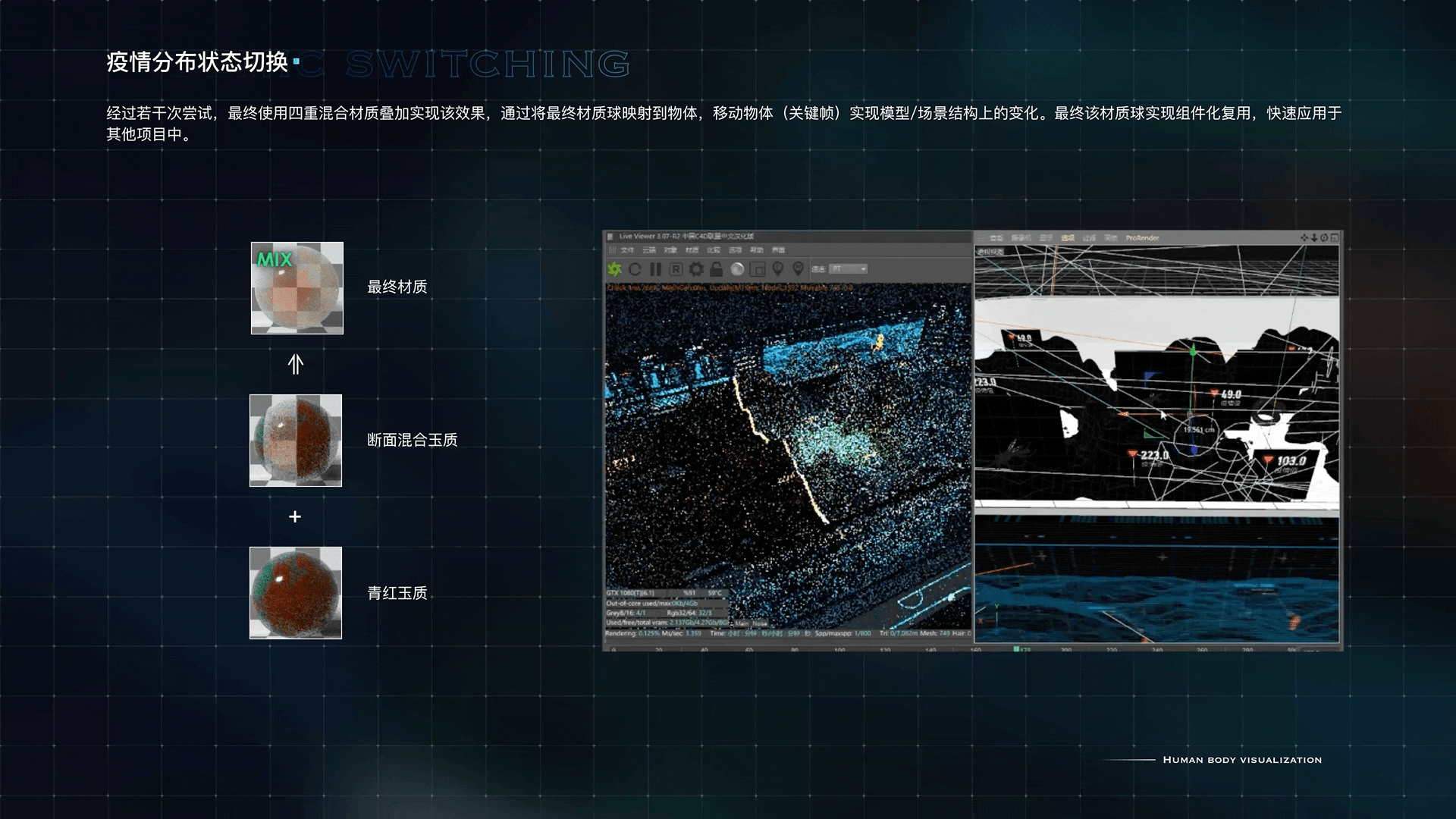Toggle clay mode sphere icon
This screenshot has width=1456, height=819.
pos(737,269)
